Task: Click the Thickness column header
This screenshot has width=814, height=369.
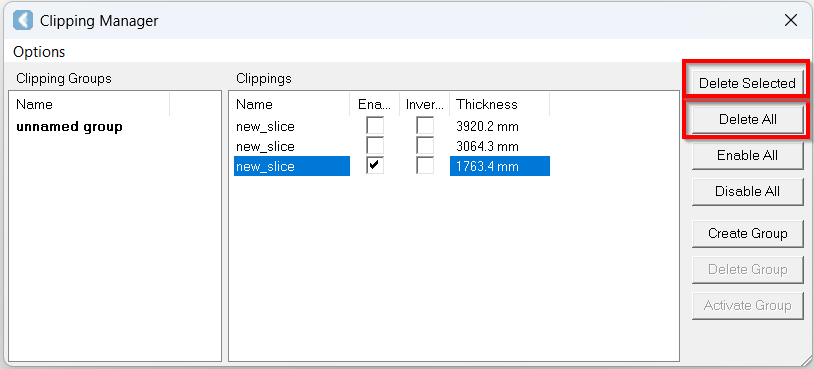Action: (x=499, y=104)
